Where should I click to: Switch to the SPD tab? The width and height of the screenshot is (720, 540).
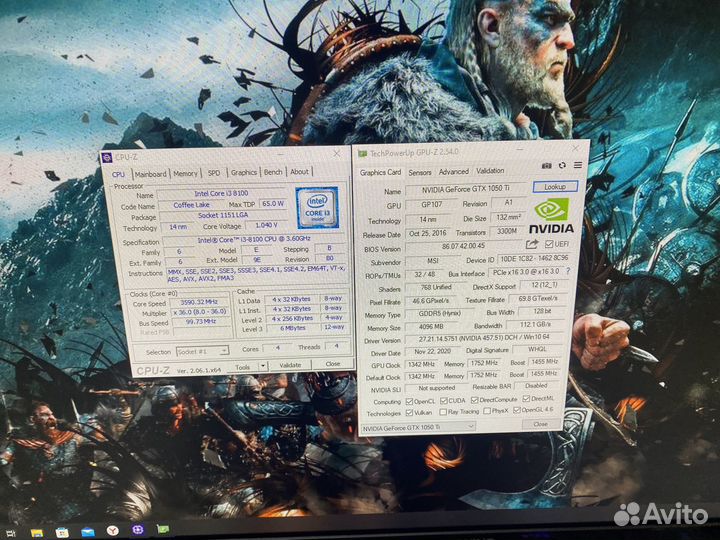coord(214,173)
